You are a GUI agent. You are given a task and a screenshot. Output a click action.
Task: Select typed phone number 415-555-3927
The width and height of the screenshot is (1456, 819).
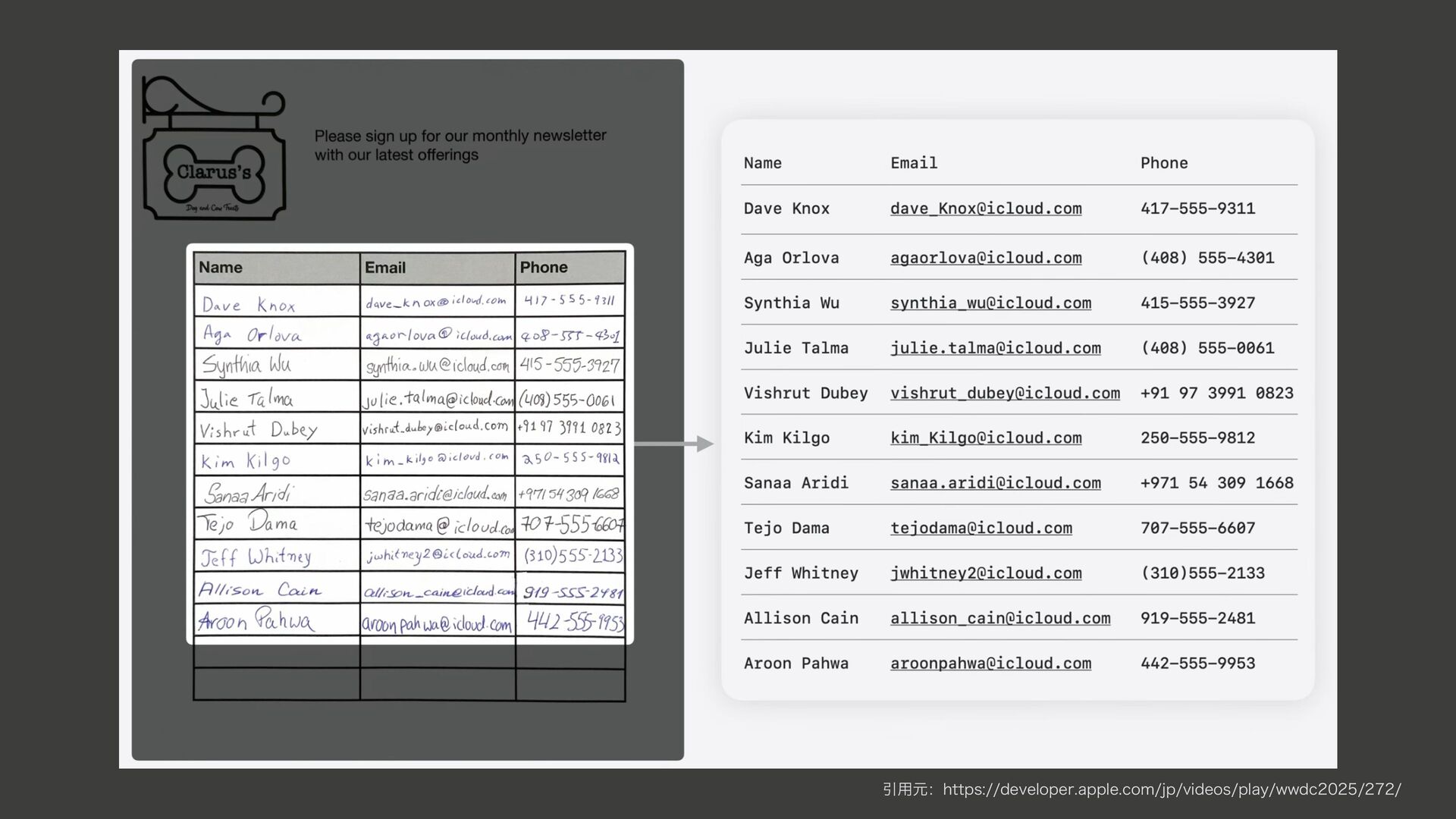click(1197, 303)
